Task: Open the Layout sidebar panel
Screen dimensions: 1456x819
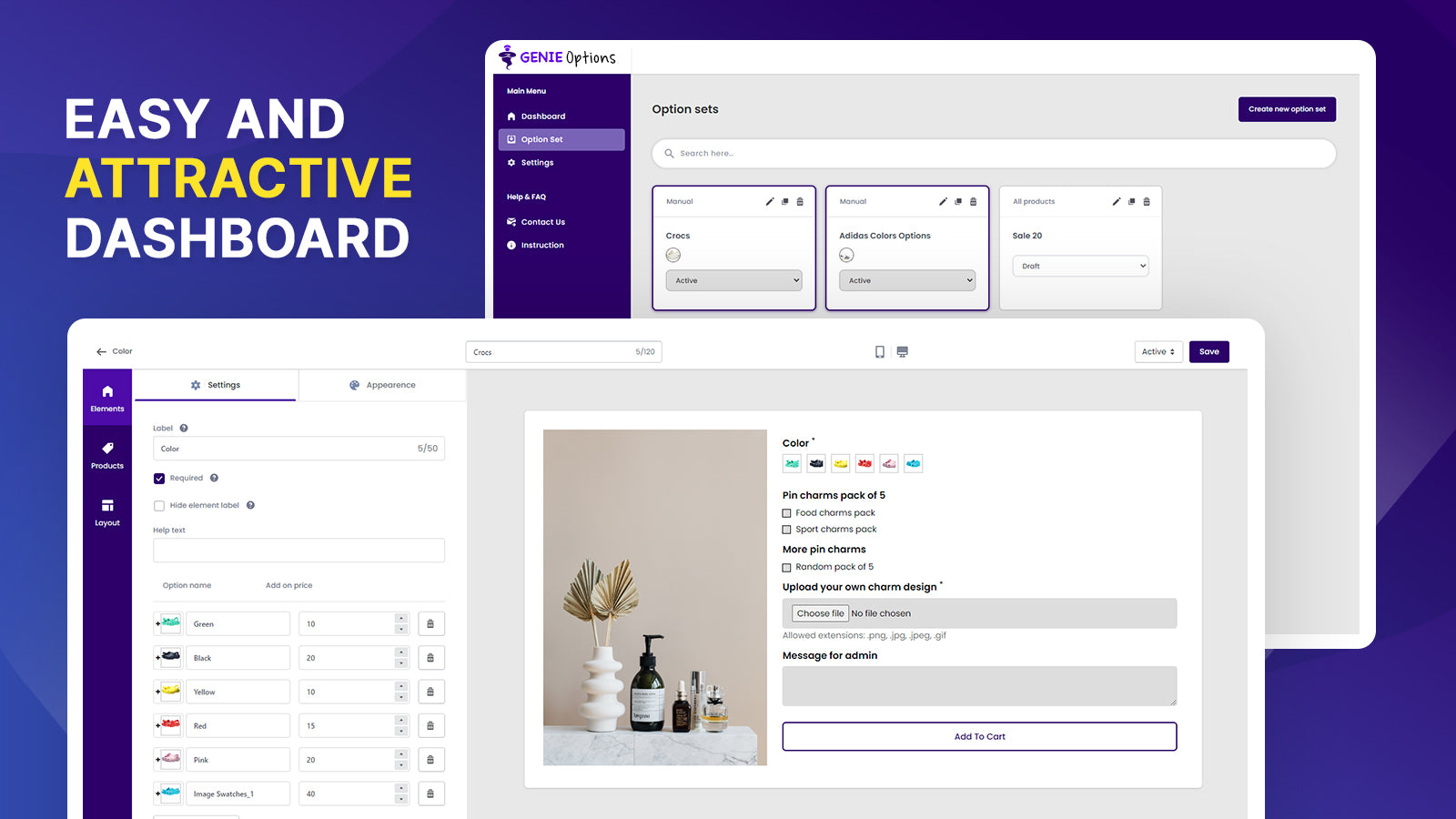Action: (x=106, y=511)
